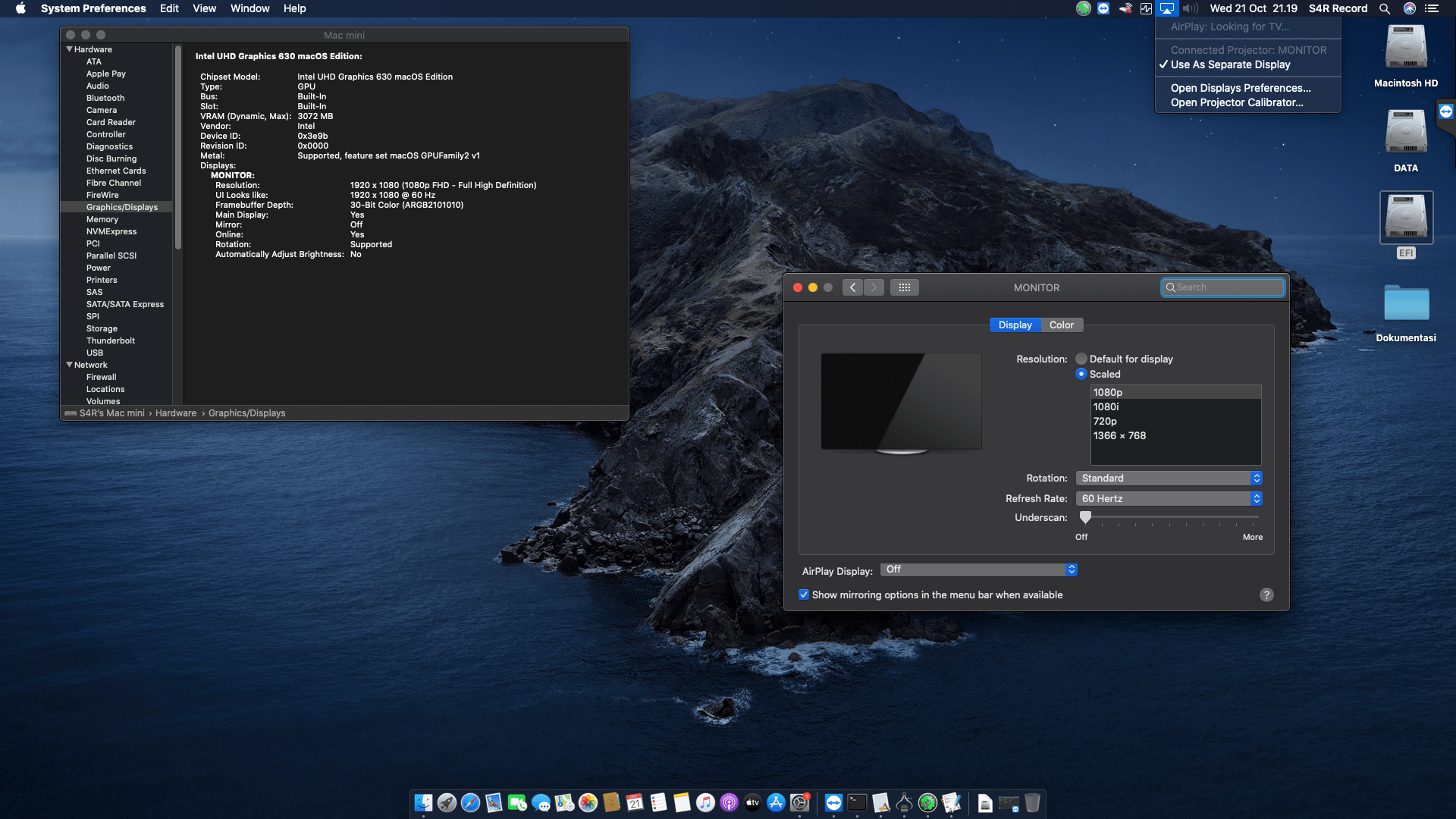Open Spotlight search from the menu bar
Screen dimensions: 1456x819
click(x=1385, y=8)
